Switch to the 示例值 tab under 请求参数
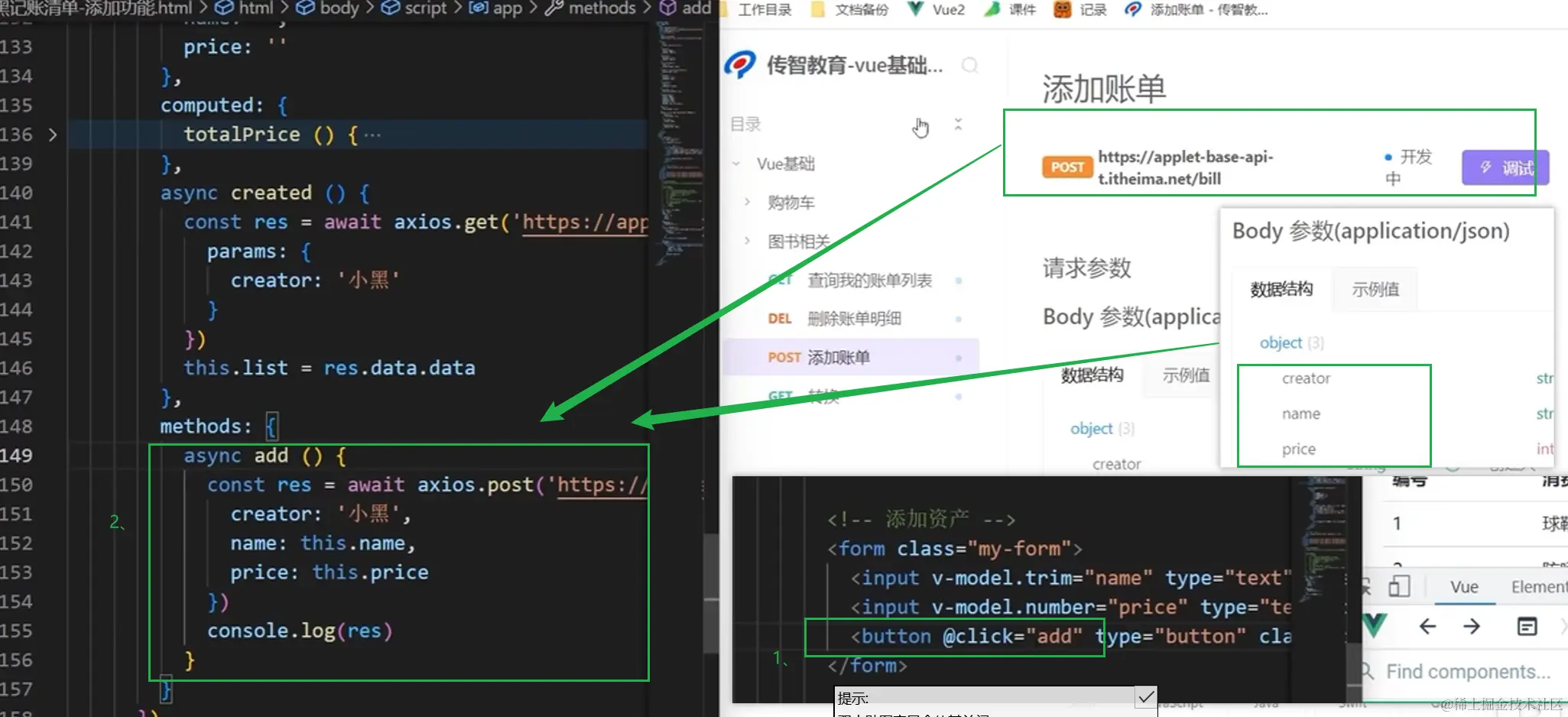Screen dimensions: 1568x717 [x=1186, y=375]
